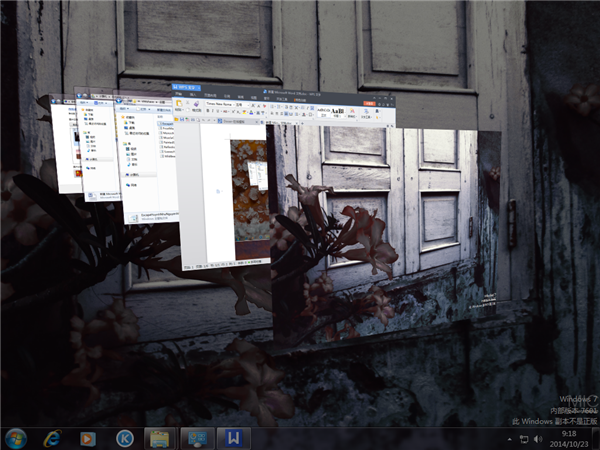Switch to WPS Writer via taskbar W icon

coord(232,437)
